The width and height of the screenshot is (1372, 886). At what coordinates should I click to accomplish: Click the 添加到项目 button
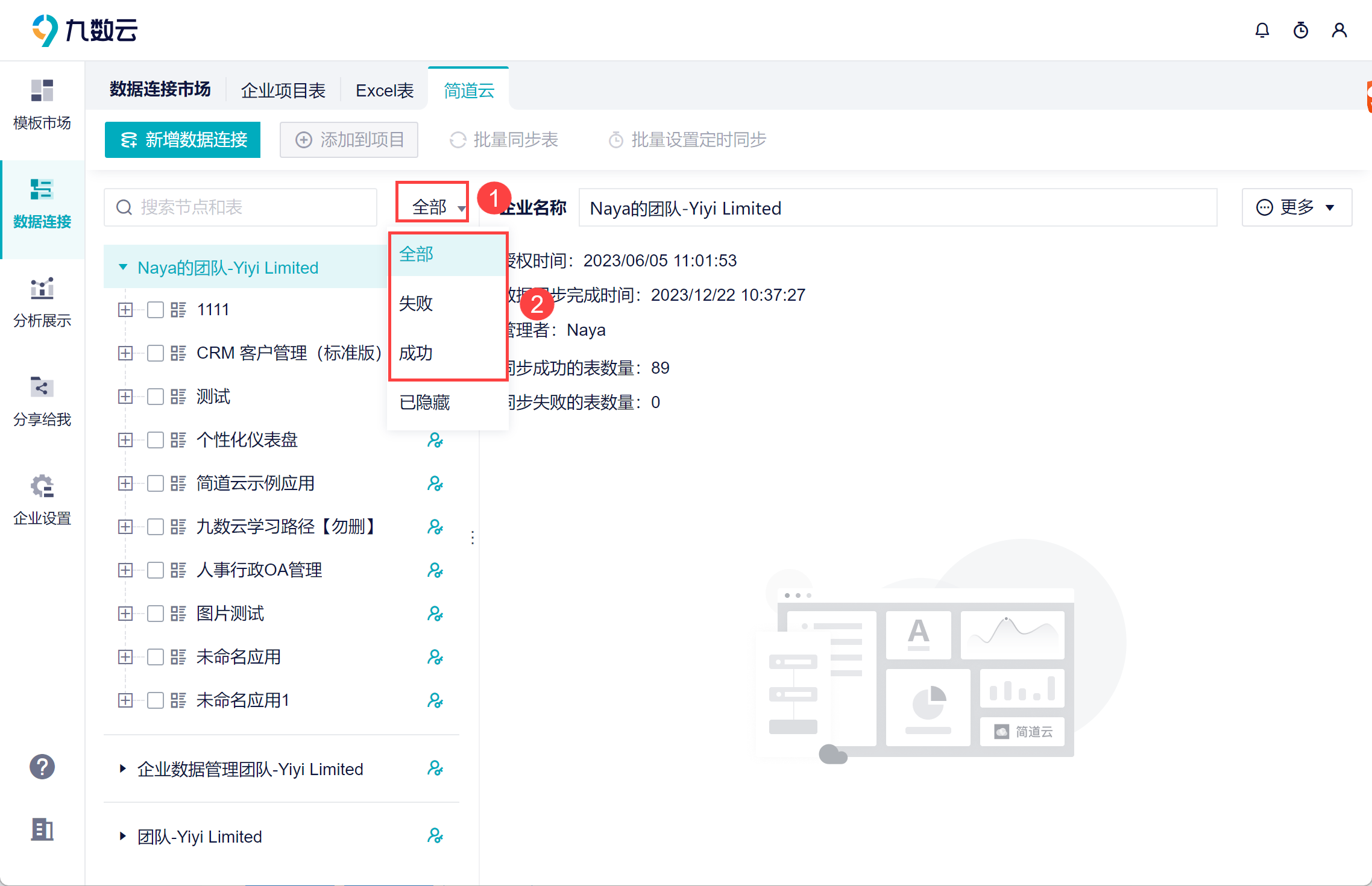coord(349,140)
